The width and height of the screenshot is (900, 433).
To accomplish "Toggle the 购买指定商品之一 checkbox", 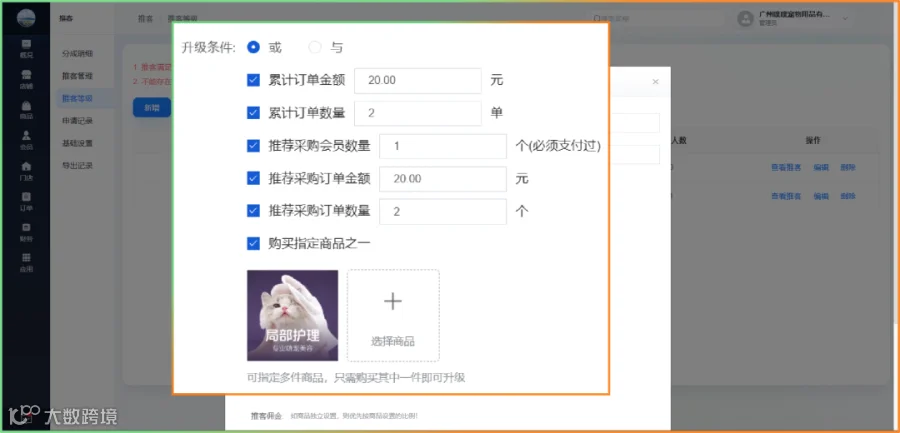I will click(x=254, y=244).
